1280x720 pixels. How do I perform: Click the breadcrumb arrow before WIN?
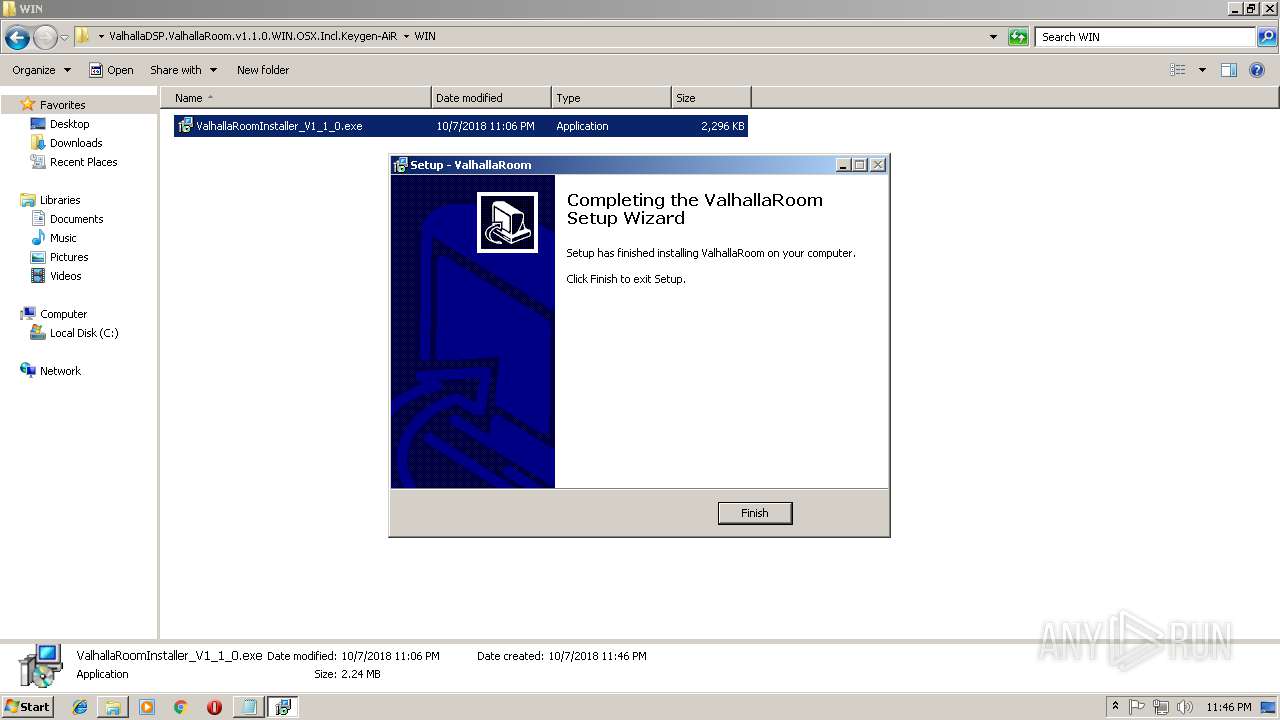[x=406, y=37]
